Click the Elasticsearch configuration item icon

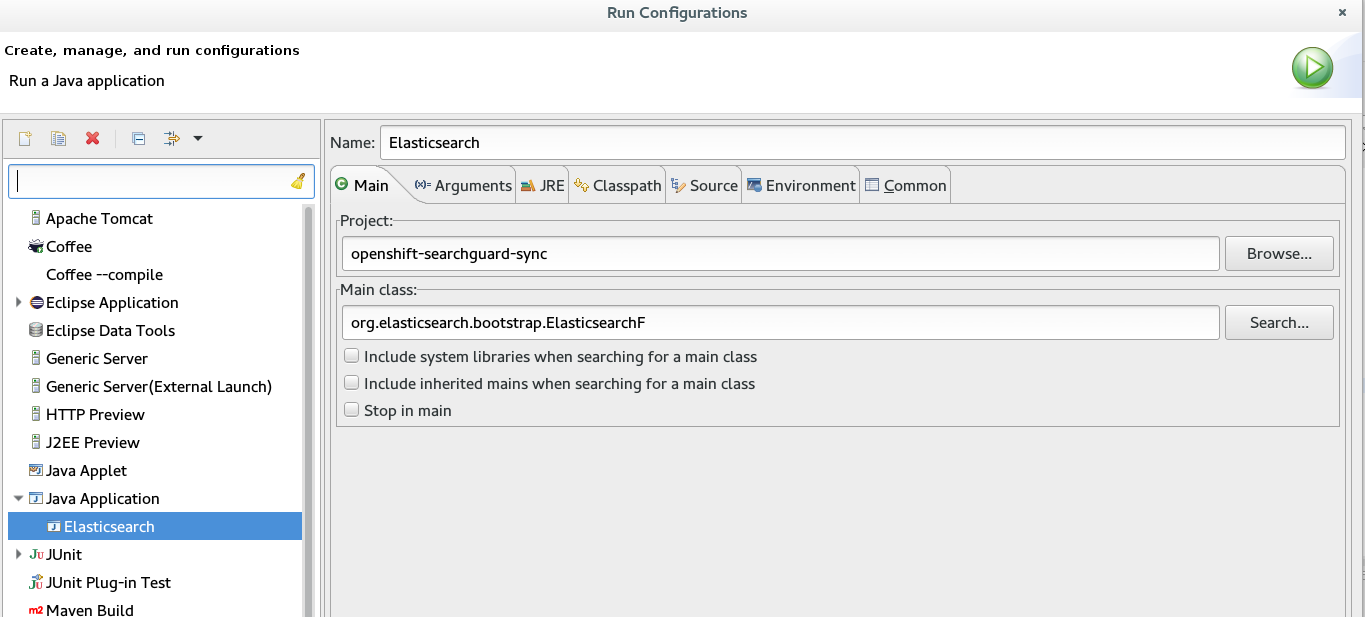(54, 526)
